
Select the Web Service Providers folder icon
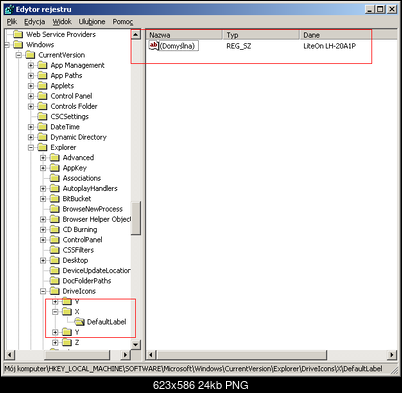click(18, 34)
